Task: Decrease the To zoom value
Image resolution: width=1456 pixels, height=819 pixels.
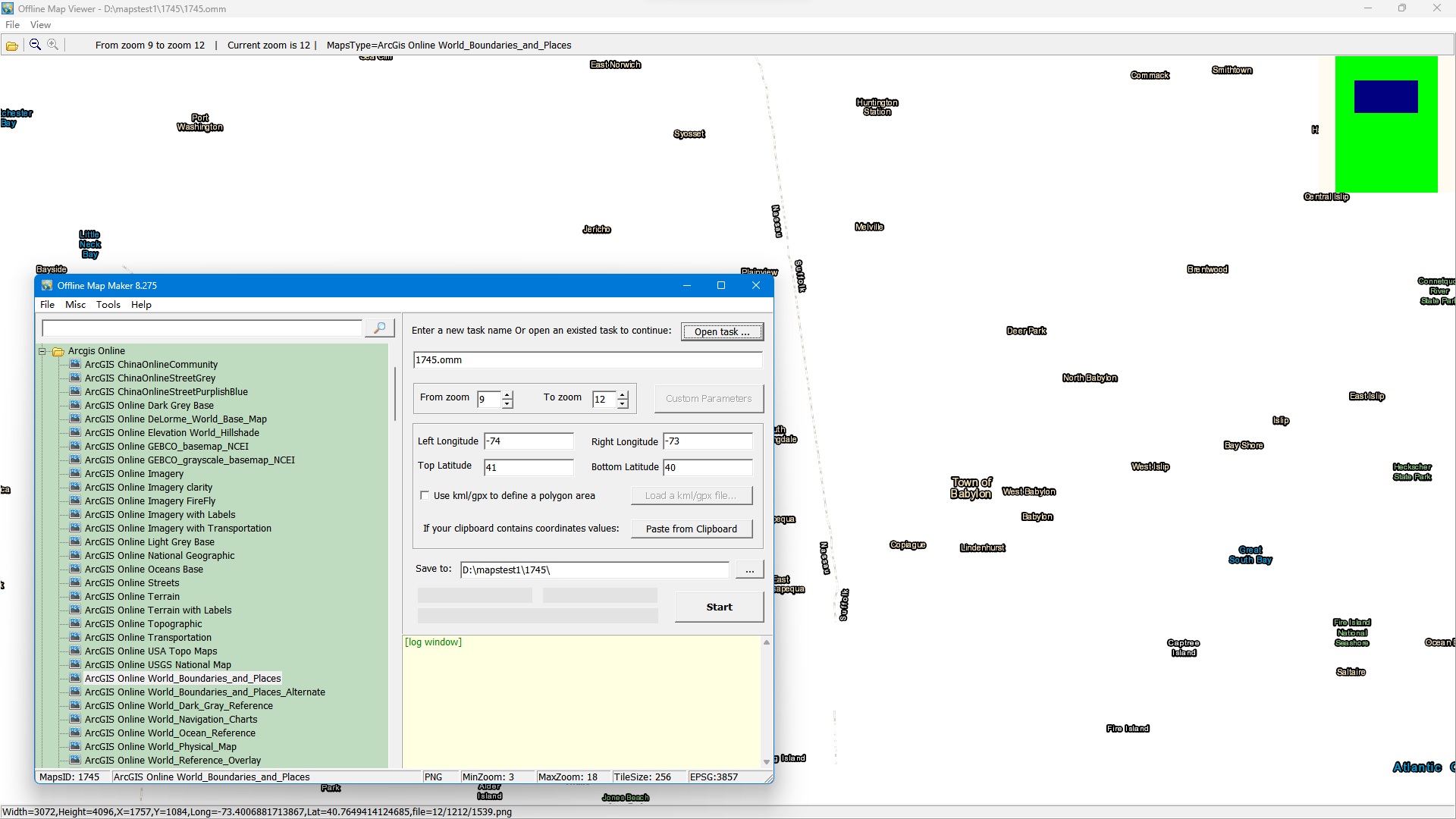Action: (623, 403)
